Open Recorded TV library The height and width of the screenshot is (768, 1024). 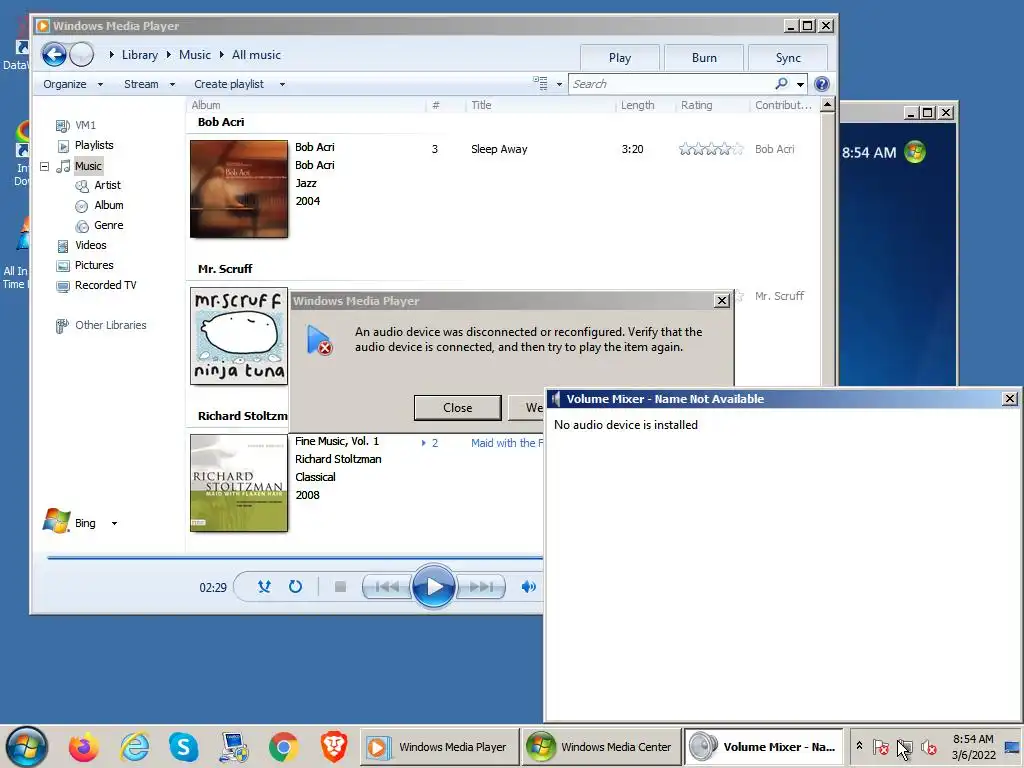[105, 285]
